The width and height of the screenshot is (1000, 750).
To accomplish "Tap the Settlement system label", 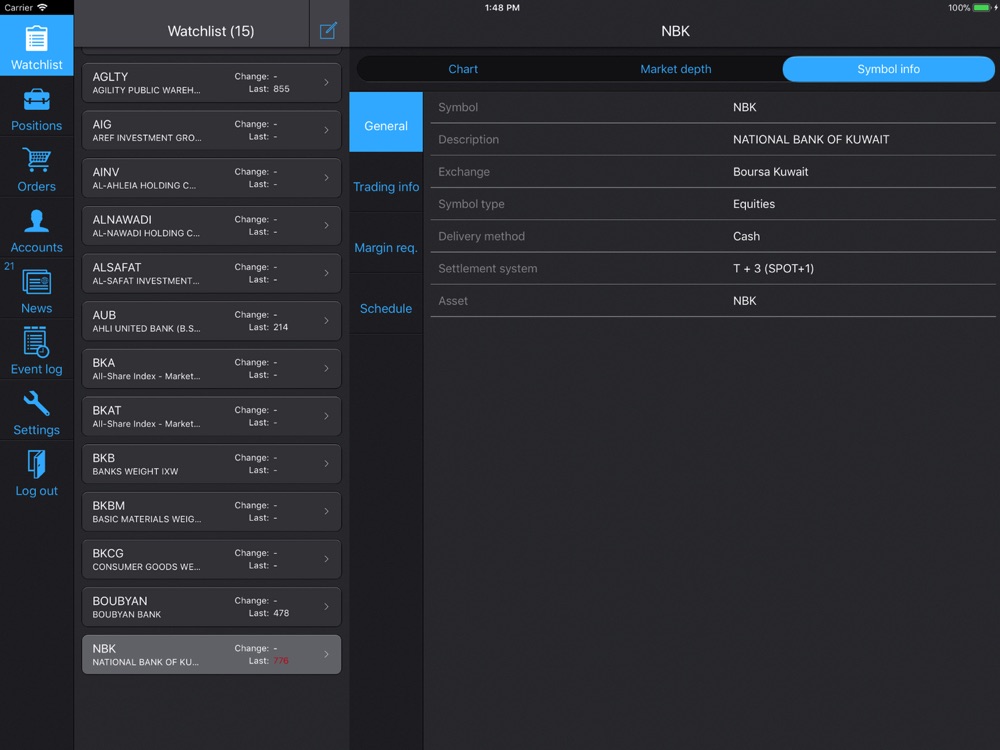I will (x=487, y=268).
